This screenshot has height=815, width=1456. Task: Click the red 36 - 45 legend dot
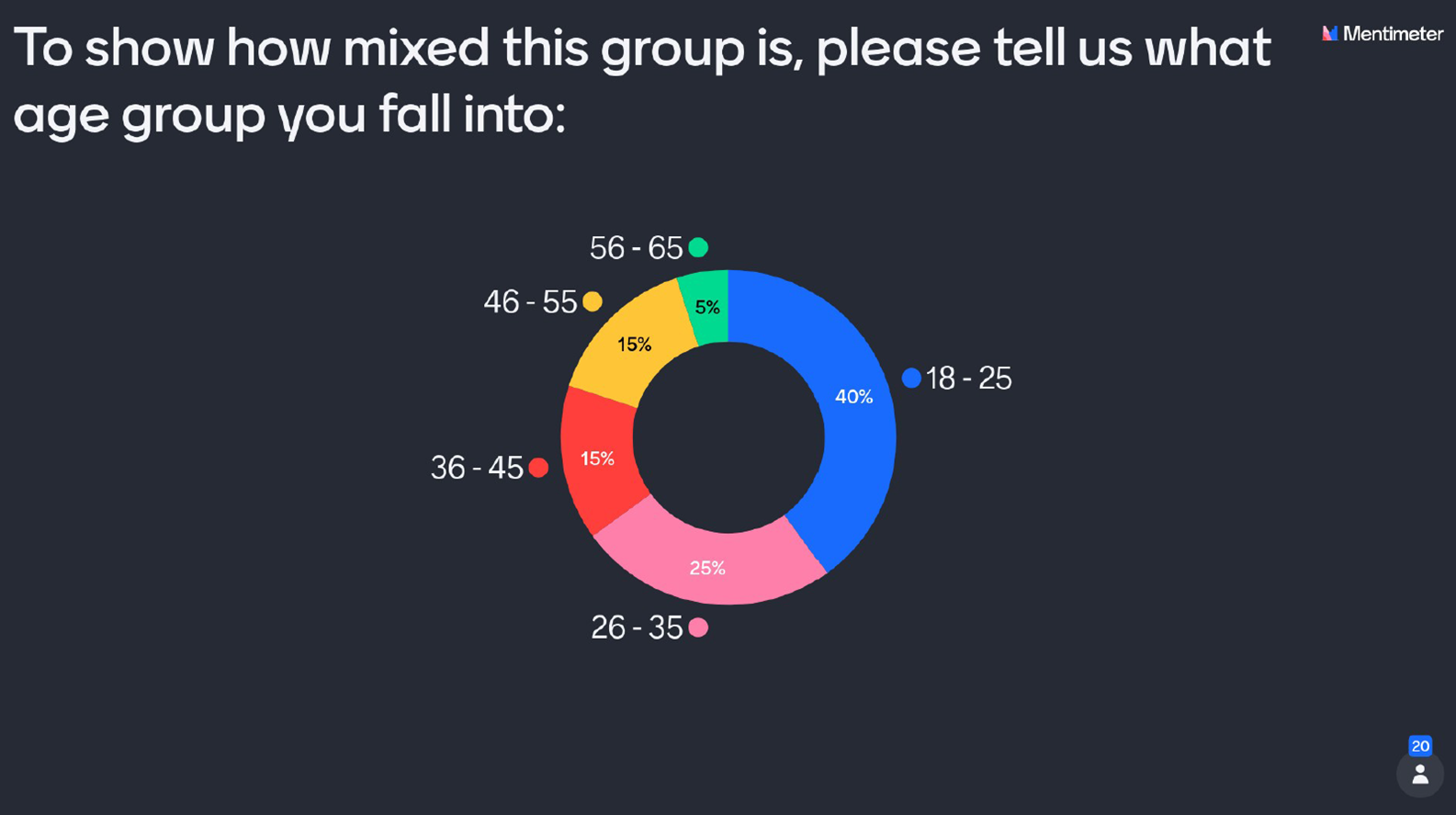(x=539, y=468)
